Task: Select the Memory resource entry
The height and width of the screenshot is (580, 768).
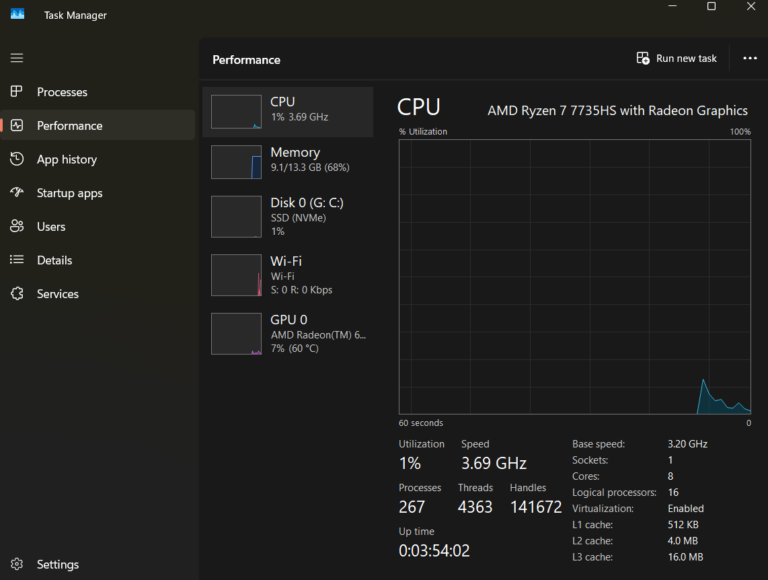Action: click(288, 162)
